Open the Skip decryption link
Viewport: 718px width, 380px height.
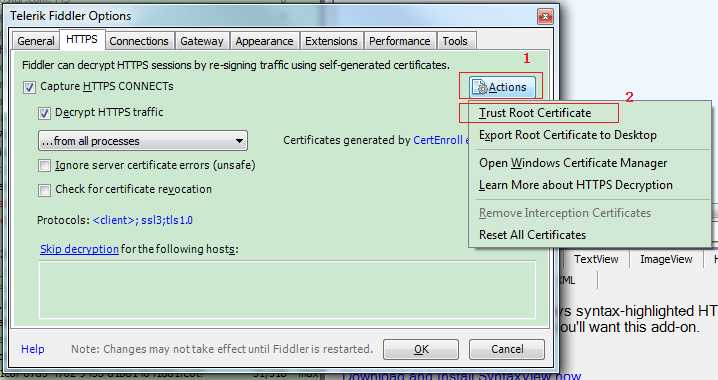click(x=79, y=249)
